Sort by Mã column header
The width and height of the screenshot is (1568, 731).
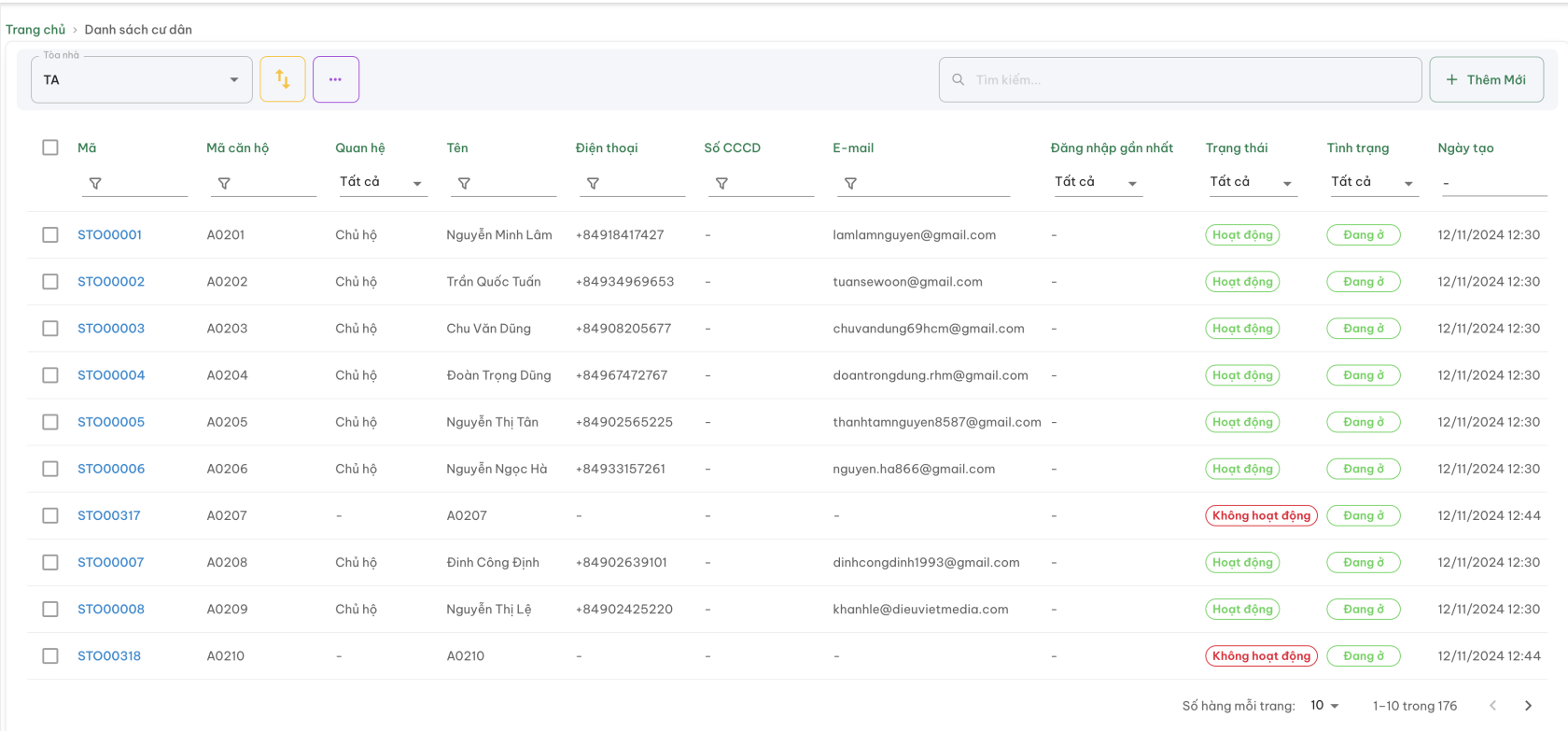pos(87,148)
